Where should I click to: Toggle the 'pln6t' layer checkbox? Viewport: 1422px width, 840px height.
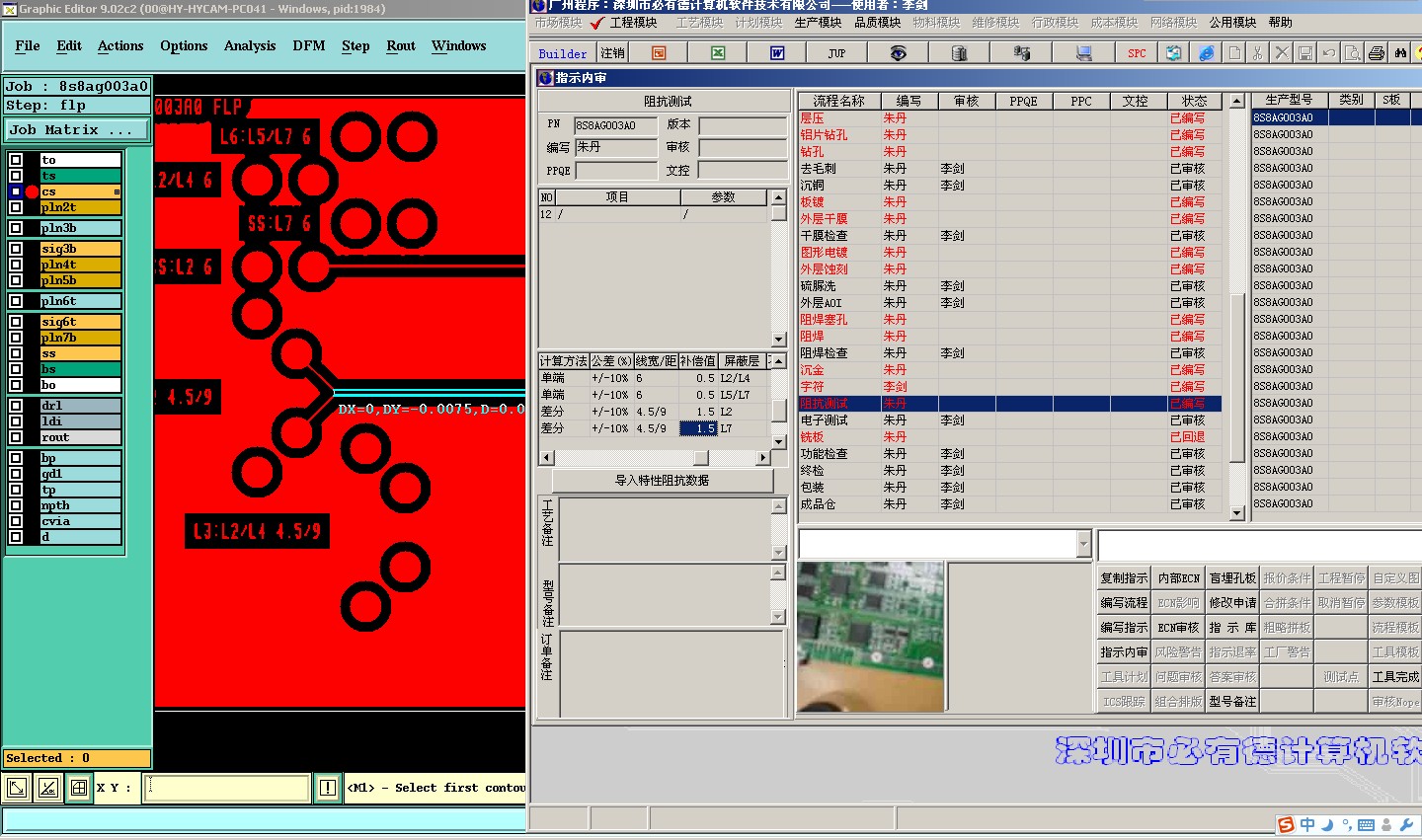(x=16, y=301)
